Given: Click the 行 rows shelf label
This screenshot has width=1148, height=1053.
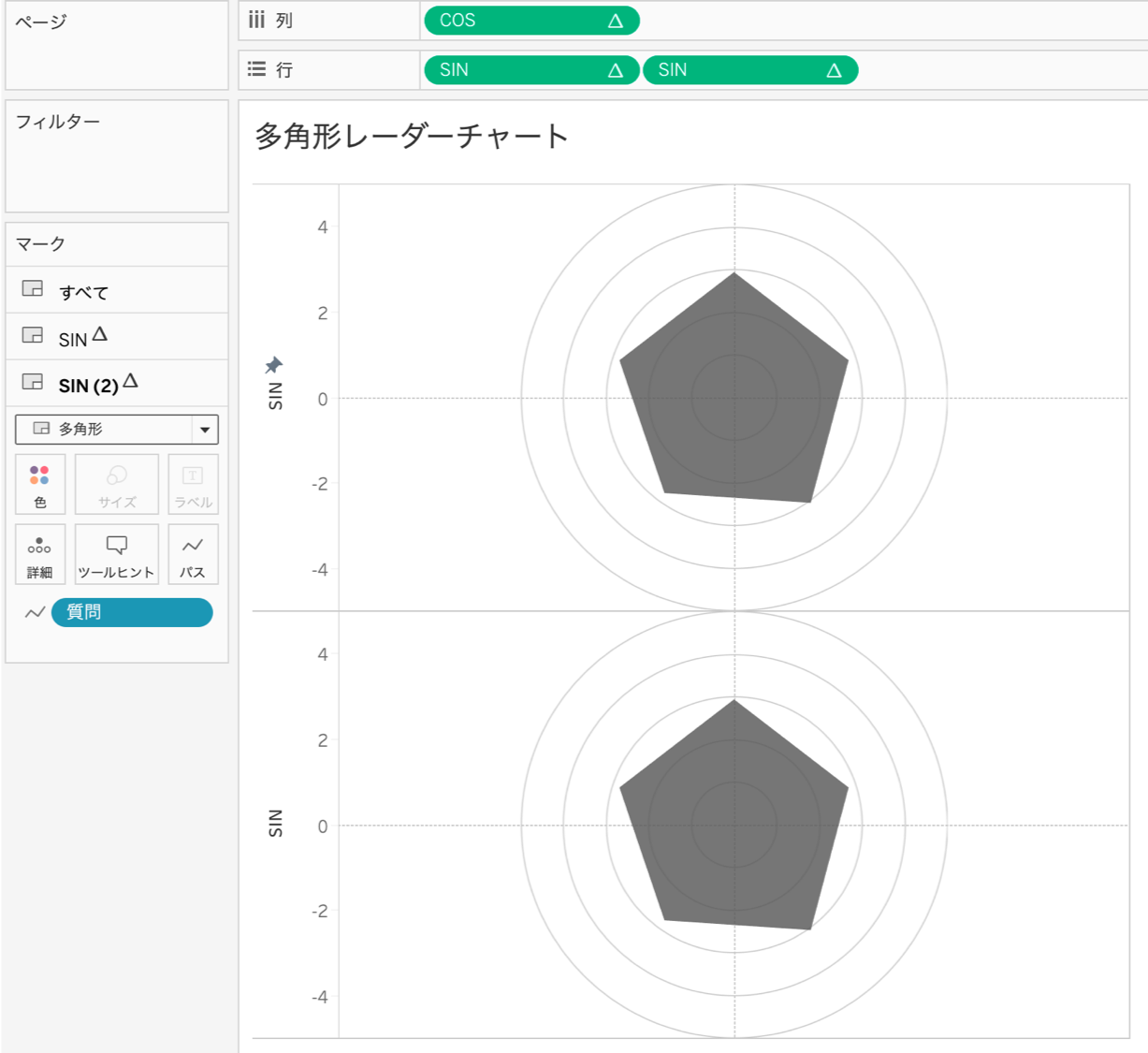Looking at the screenshot, I should 284,70.
